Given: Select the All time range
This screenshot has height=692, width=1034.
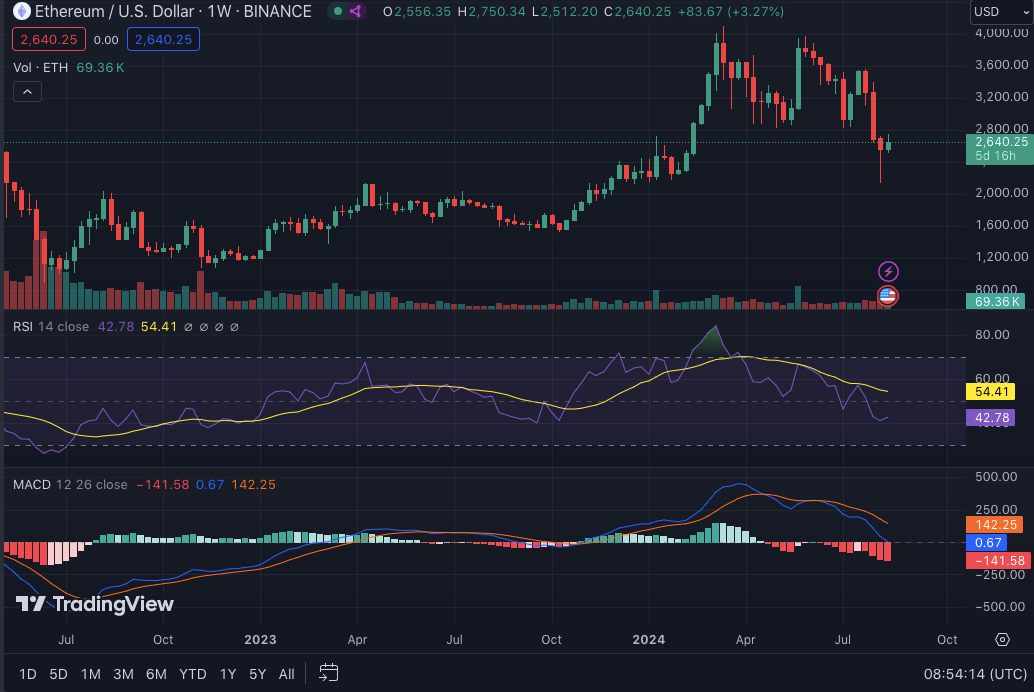Looking at the screenshot, I should [286, 674].
